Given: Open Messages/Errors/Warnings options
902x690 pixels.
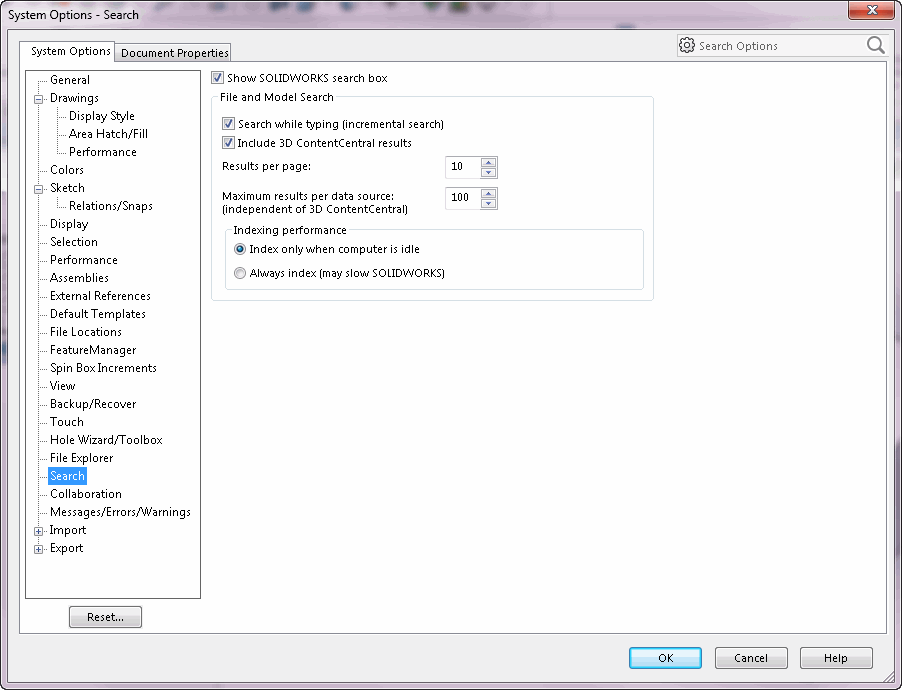Looking at the screenshot, I should click(x=120, y=512).
